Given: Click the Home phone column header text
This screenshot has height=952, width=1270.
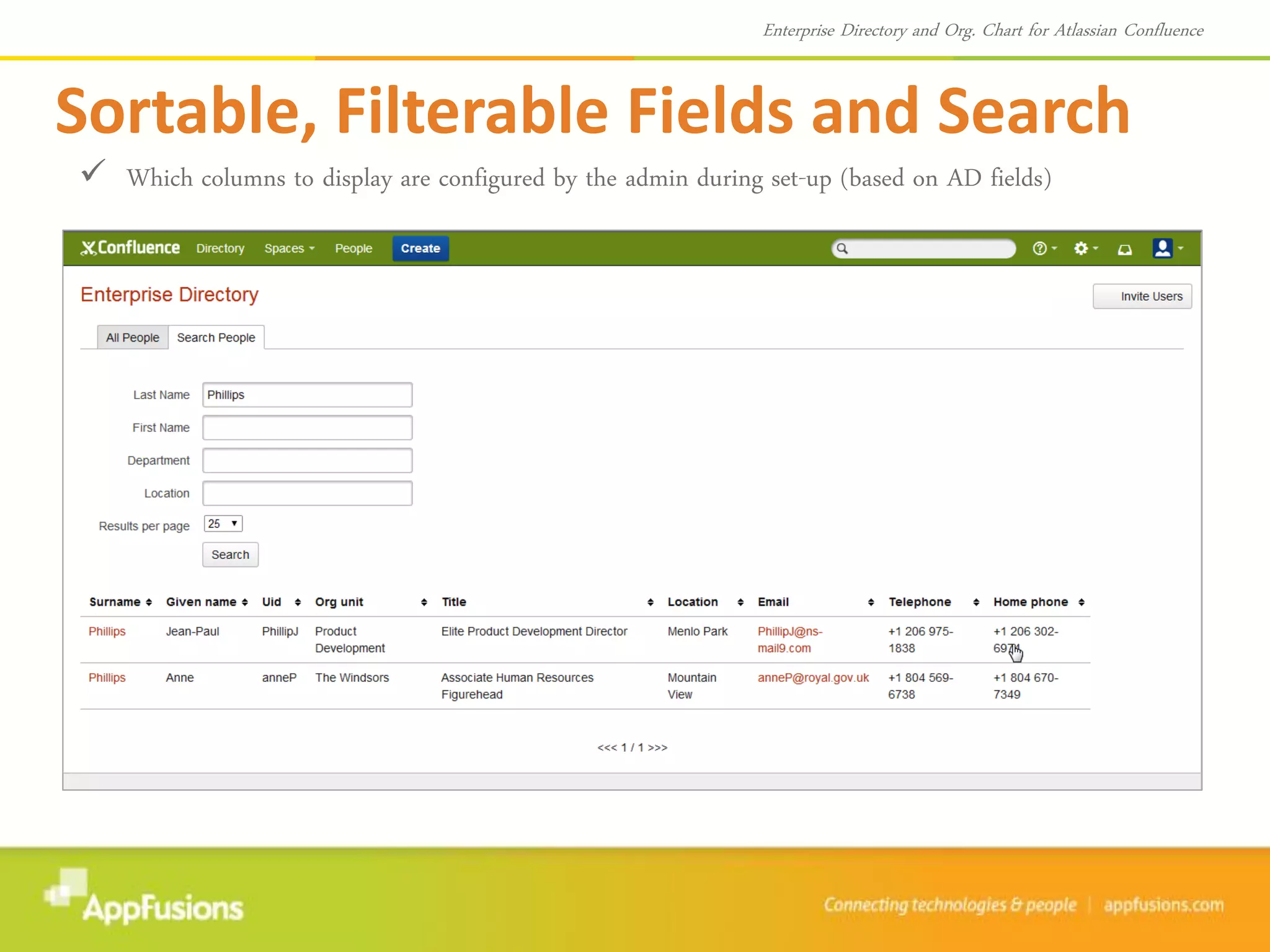Looking at the screenshot, I should [x=1031, y=602].
